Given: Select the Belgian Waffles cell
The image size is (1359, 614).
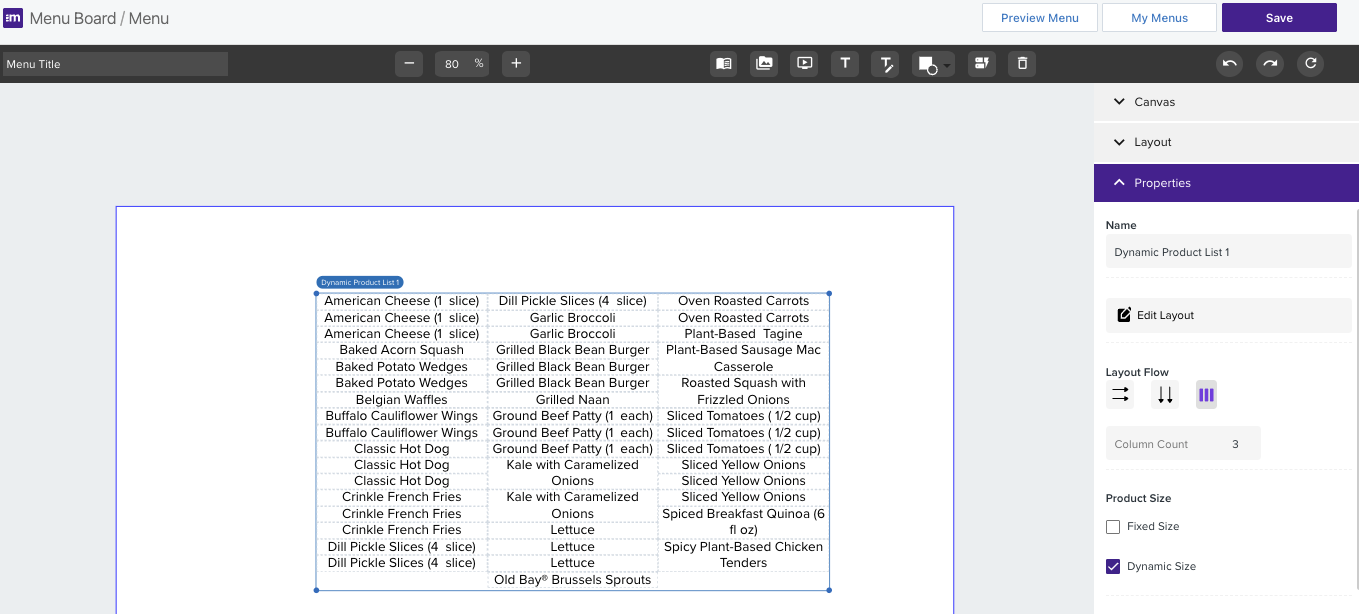Looking at the screenshot, I should tap(402, 399).
